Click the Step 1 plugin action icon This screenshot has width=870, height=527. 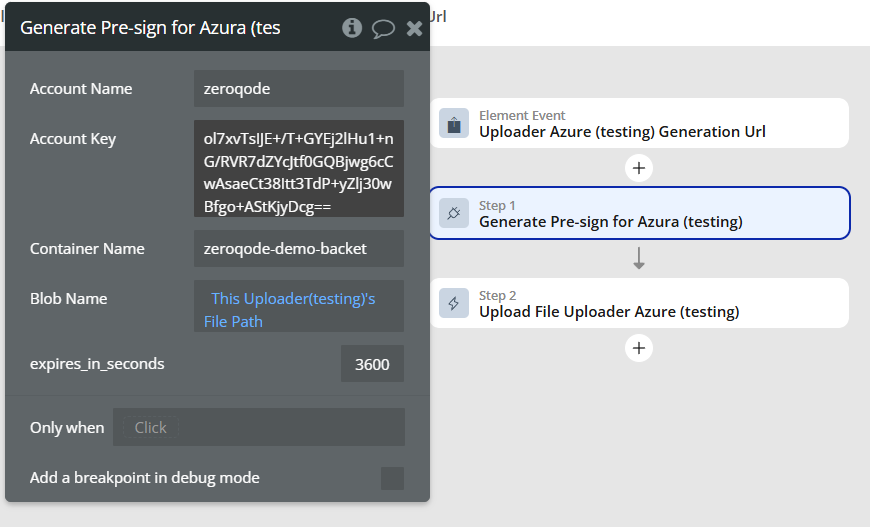click(454, 213)
